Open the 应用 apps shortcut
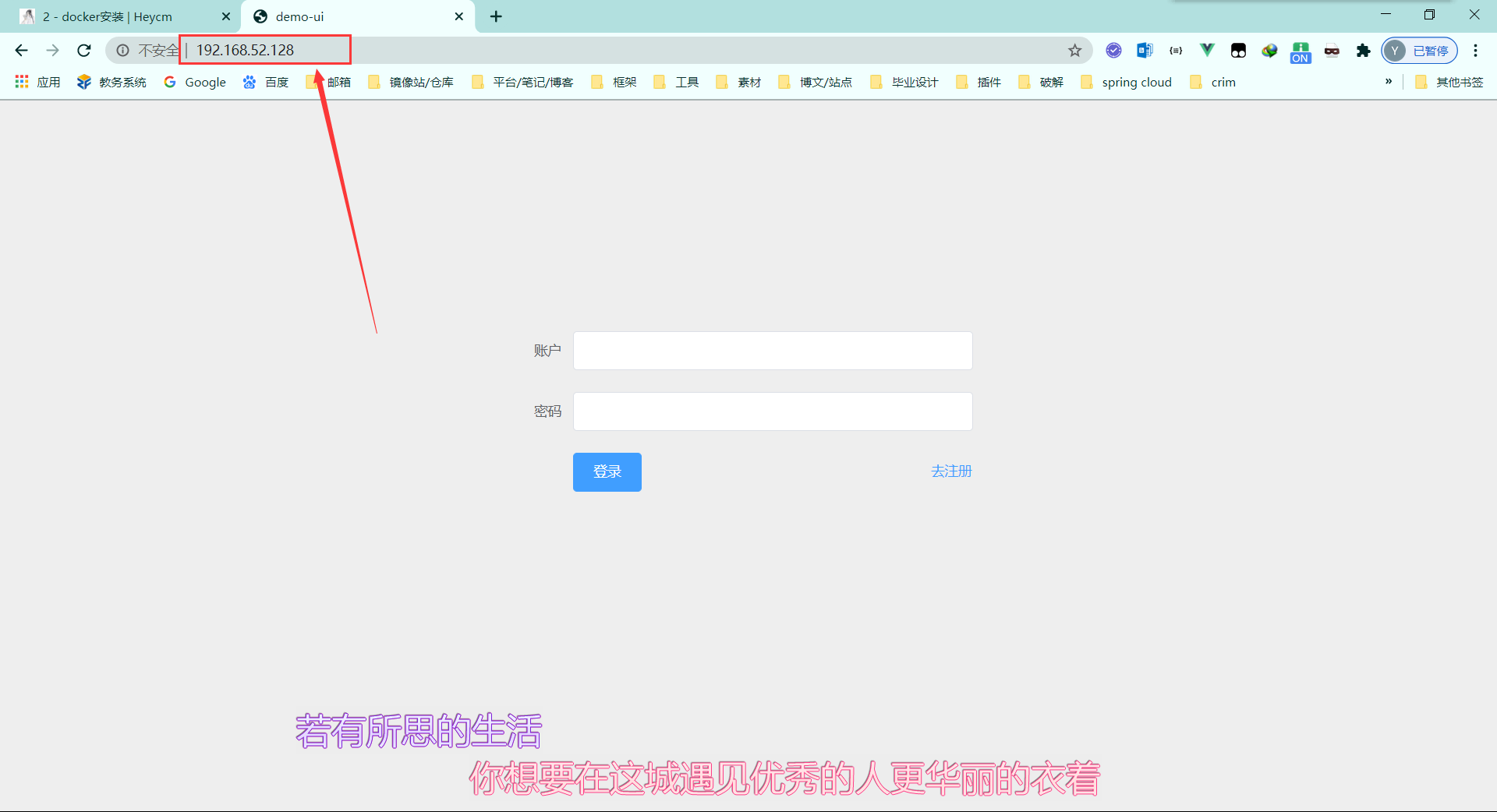 click(37, 81)
